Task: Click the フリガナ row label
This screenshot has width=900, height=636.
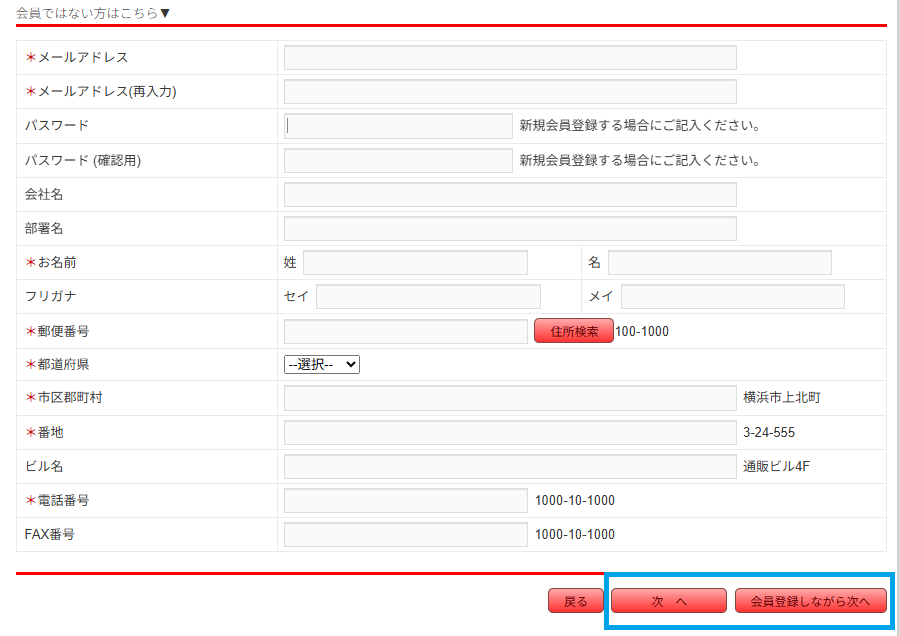Action: point(51,296)
